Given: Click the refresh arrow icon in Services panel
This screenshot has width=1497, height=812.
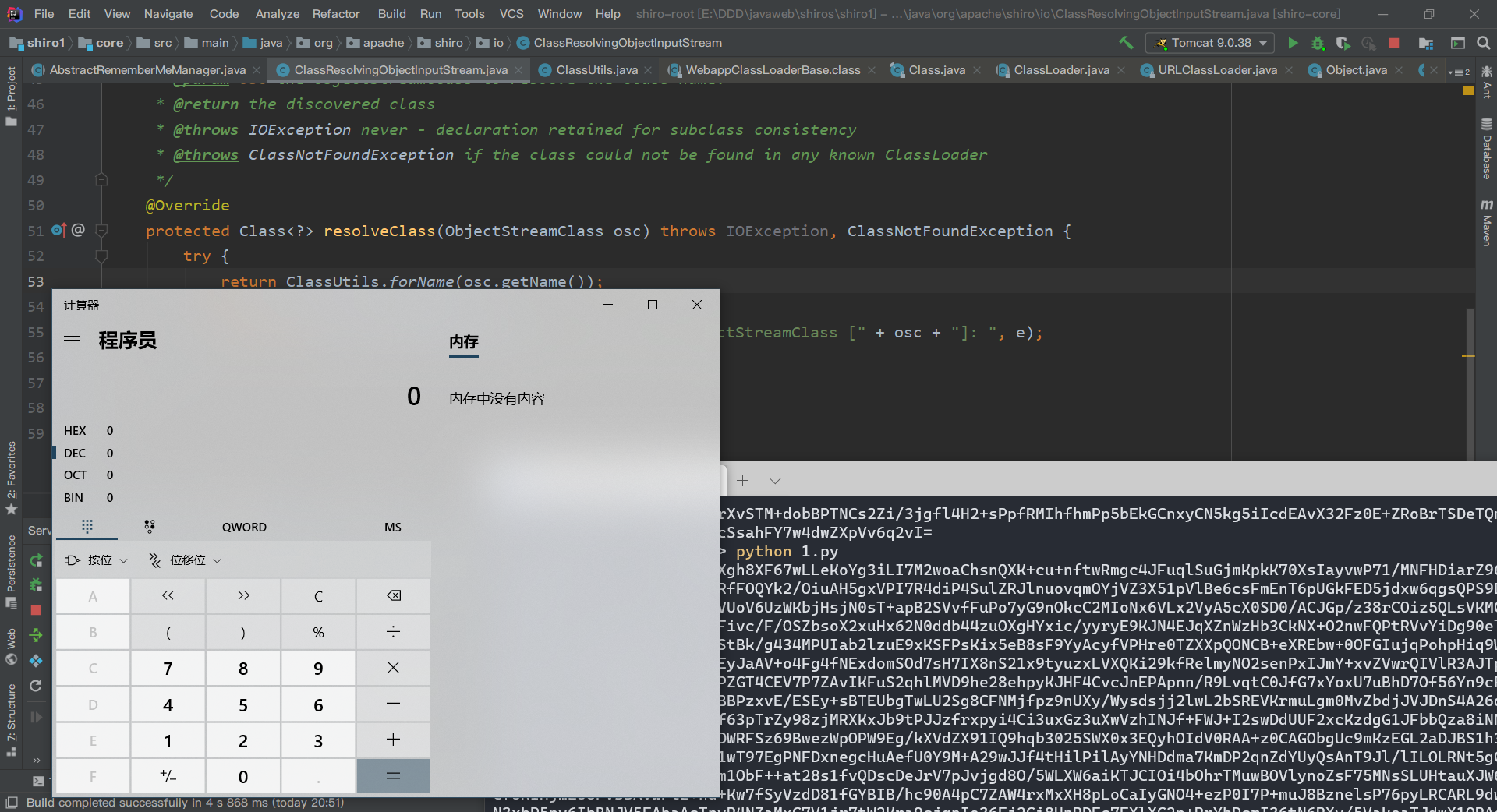Looking at the screenshot, I should 36,686.
